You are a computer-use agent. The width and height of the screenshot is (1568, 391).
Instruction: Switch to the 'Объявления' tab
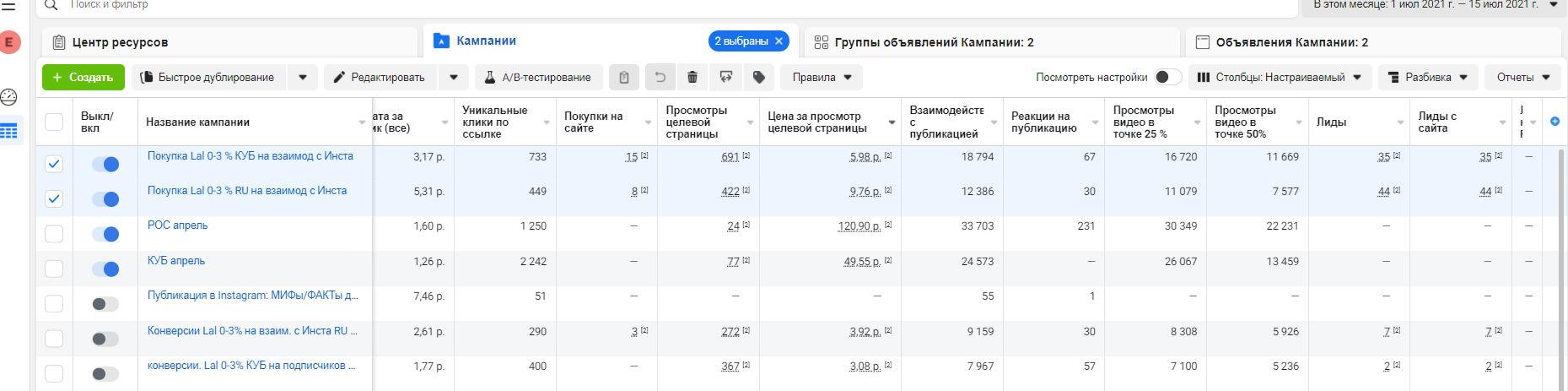point(1291,42)
